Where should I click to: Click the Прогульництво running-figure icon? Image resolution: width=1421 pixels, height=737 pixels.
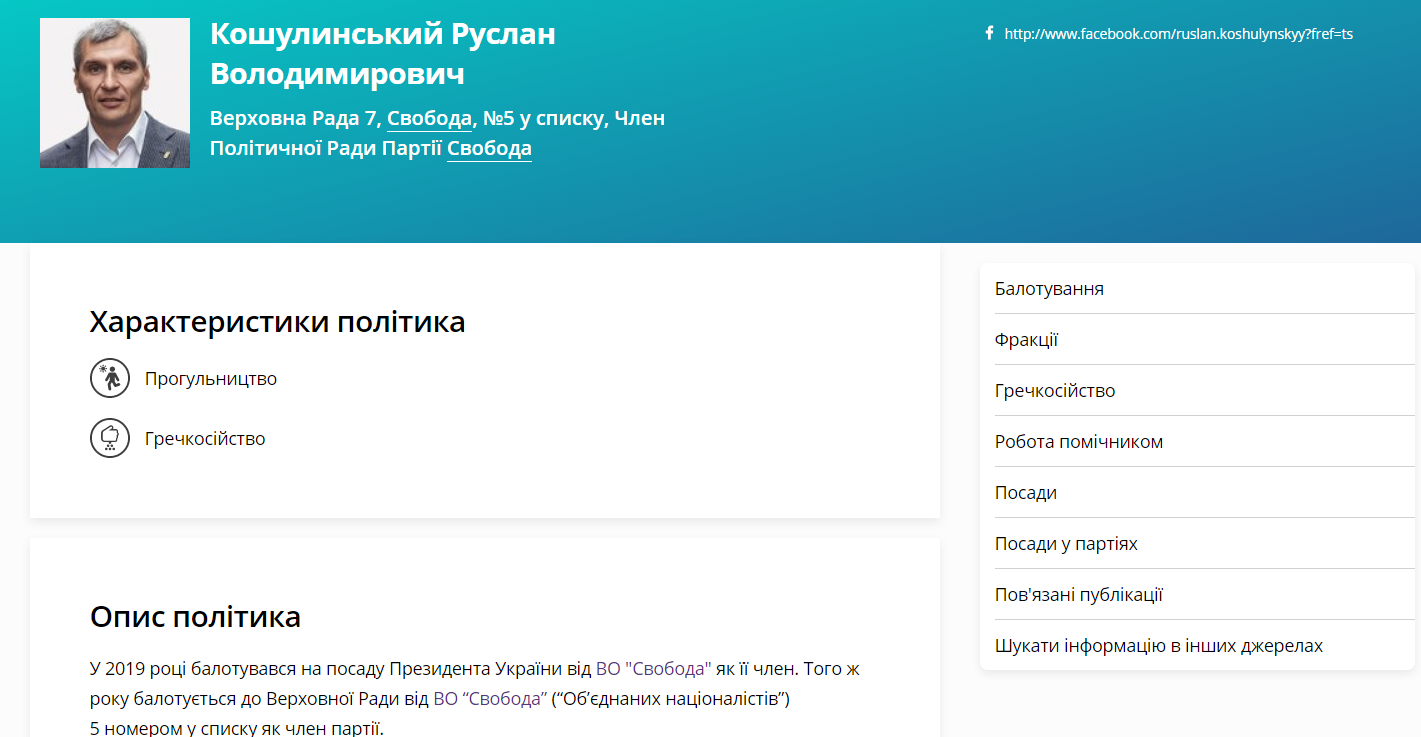click(110, 379)
